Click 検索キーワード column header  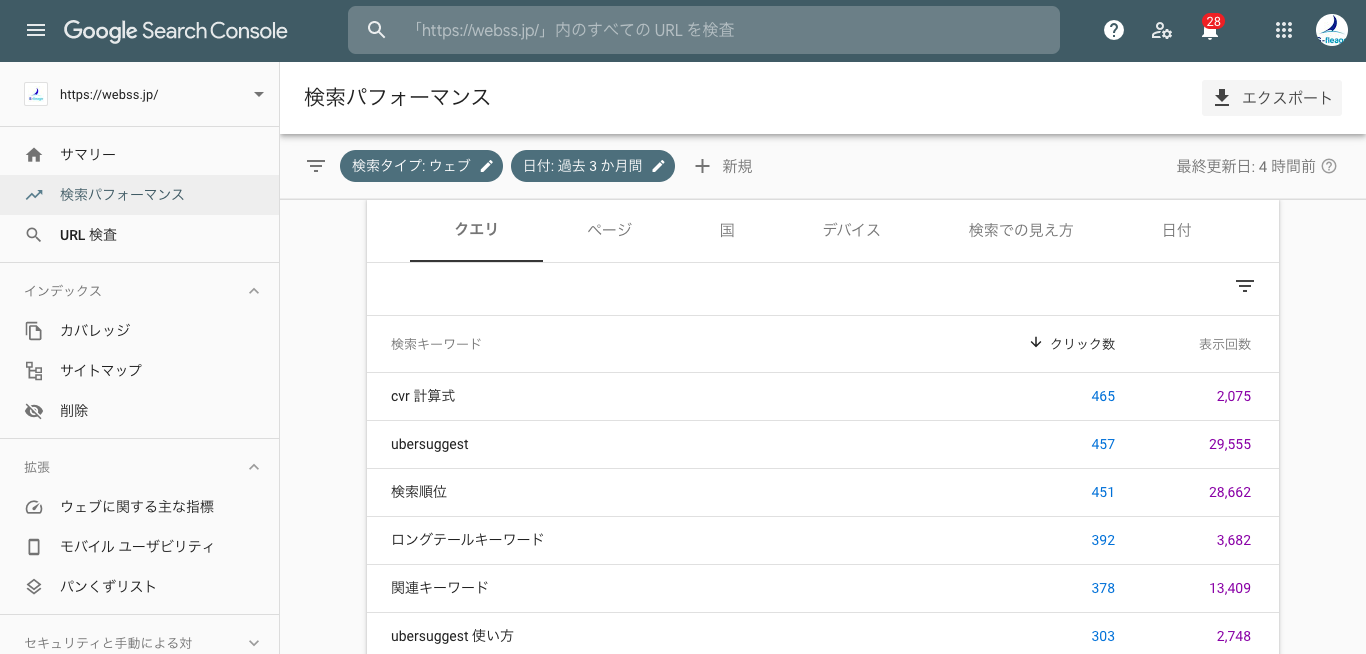tap(436, 344)
